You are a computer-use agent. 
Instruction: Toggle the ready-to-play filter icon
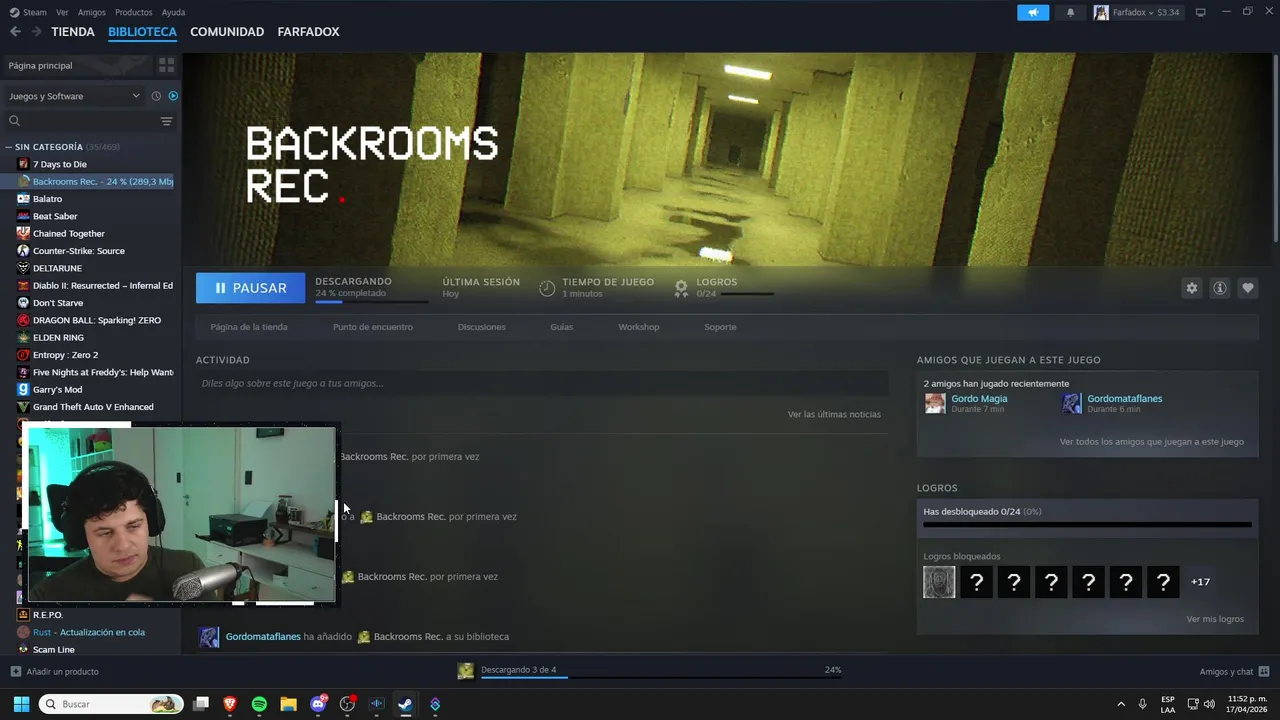click(173, 96)
